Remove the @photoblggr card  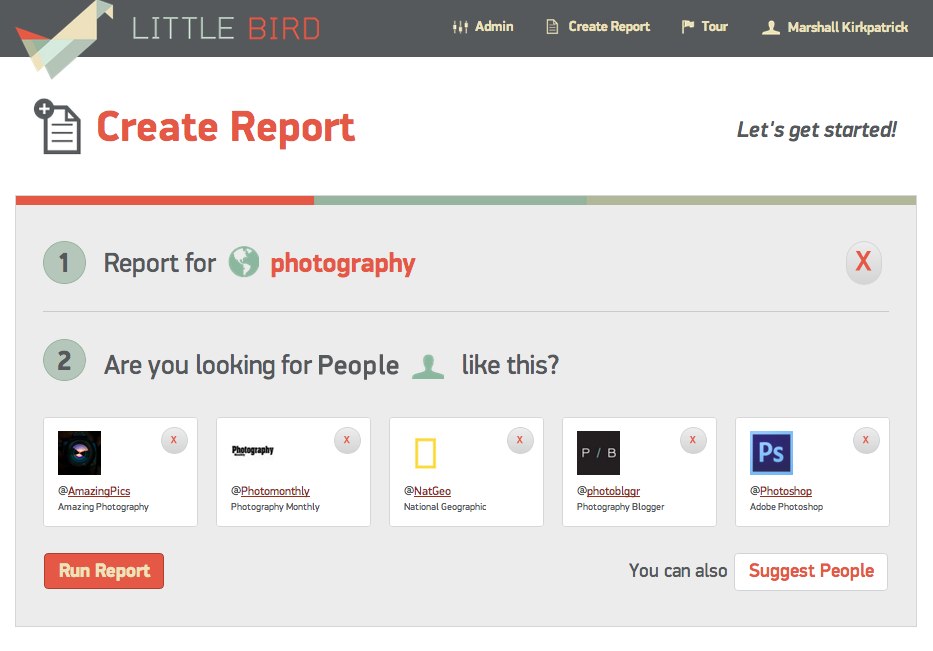693,440
